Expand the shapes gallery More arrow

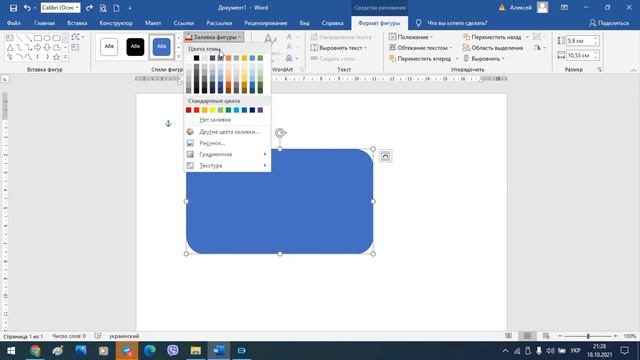pyautogui.click(x=65, y=57)
